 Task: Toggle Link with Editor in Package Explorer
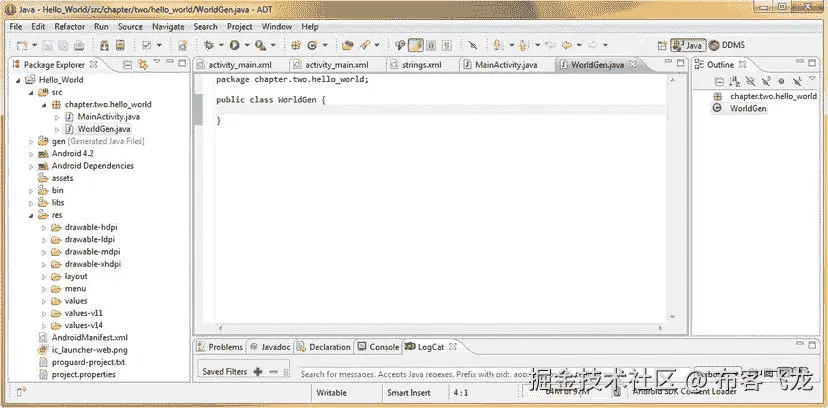point(143,64)
